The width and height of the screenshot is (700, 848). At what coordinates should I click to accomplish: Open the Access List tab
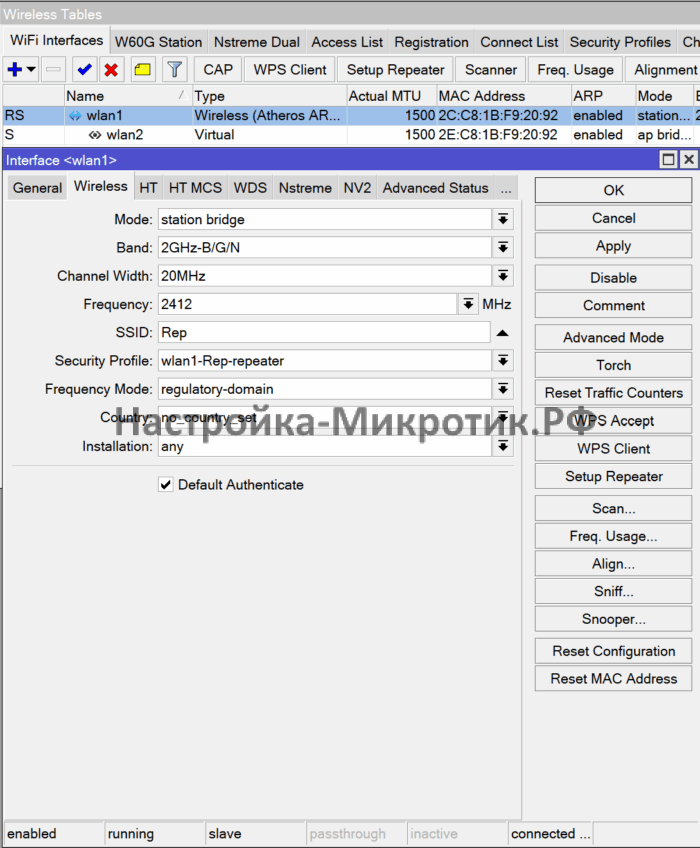[x=347, y=42]
